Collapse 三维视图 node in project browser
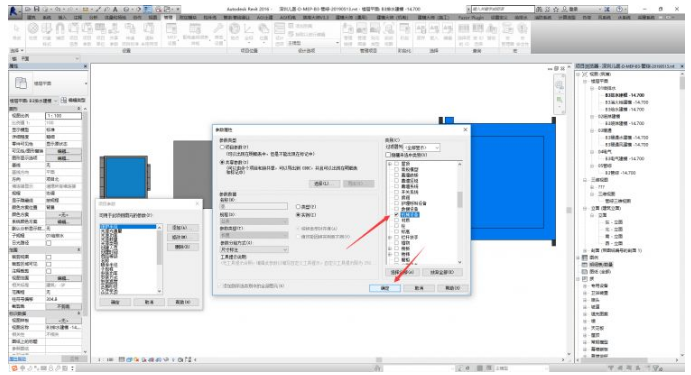This screenshot has width=691, height=375. [586, 180]
